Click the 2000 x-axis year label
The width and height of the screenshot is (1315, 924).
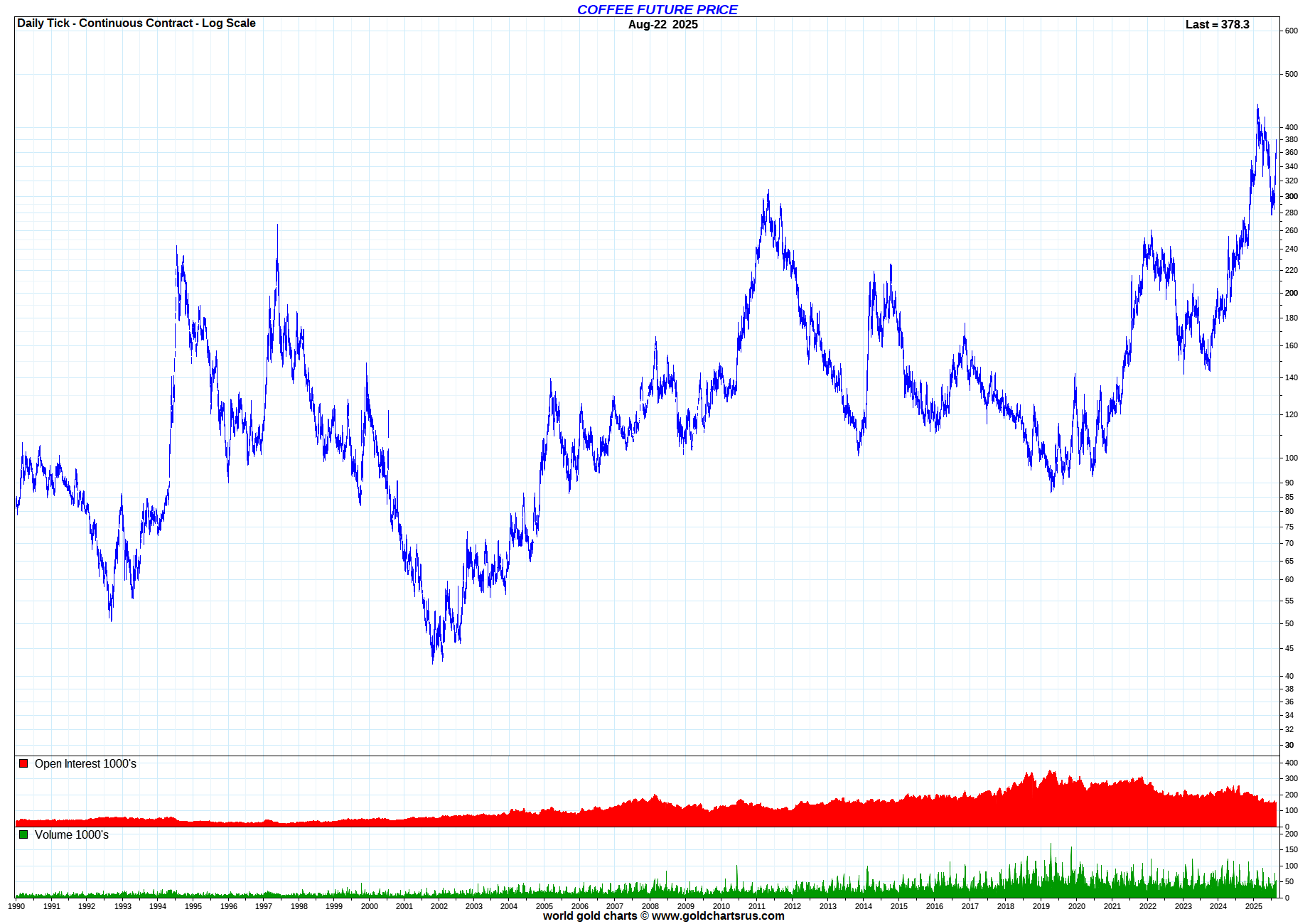[x=370, y=906]
